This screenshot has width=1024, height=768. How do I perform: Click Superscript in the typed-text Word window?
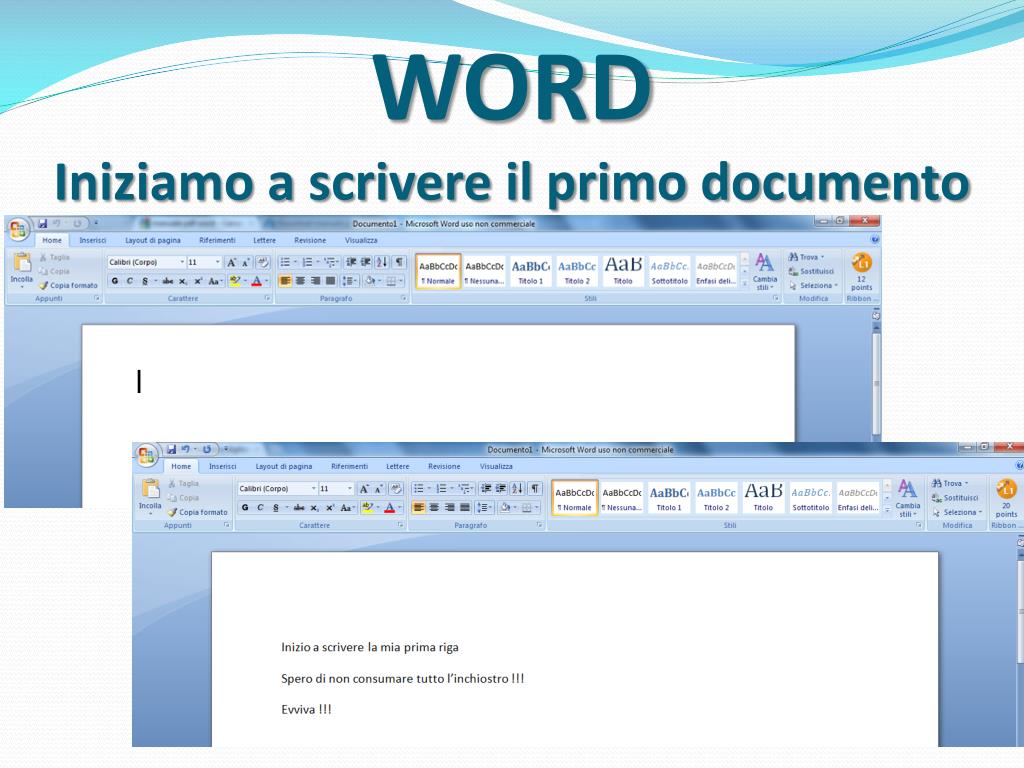tap(330, 507)
